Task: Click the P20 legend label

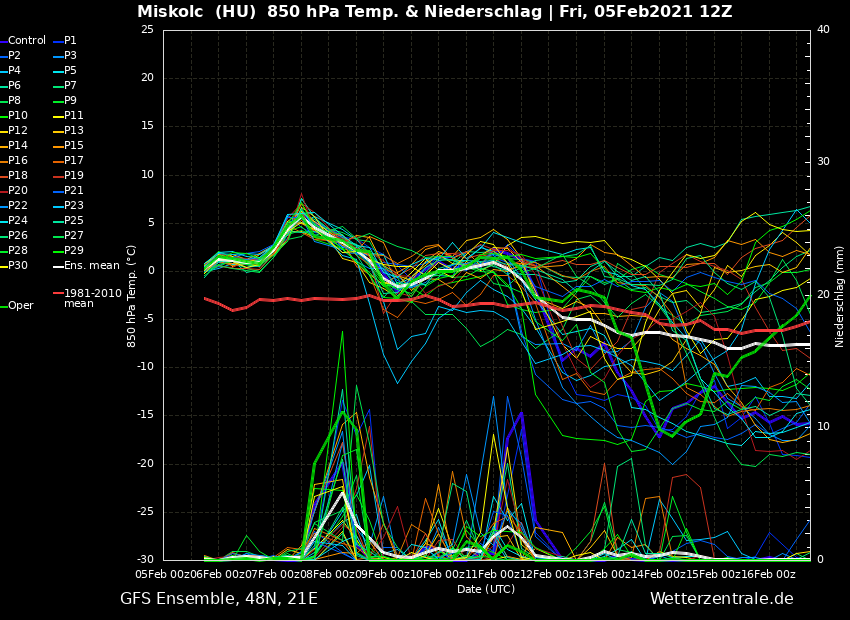Action: (18, 191)
